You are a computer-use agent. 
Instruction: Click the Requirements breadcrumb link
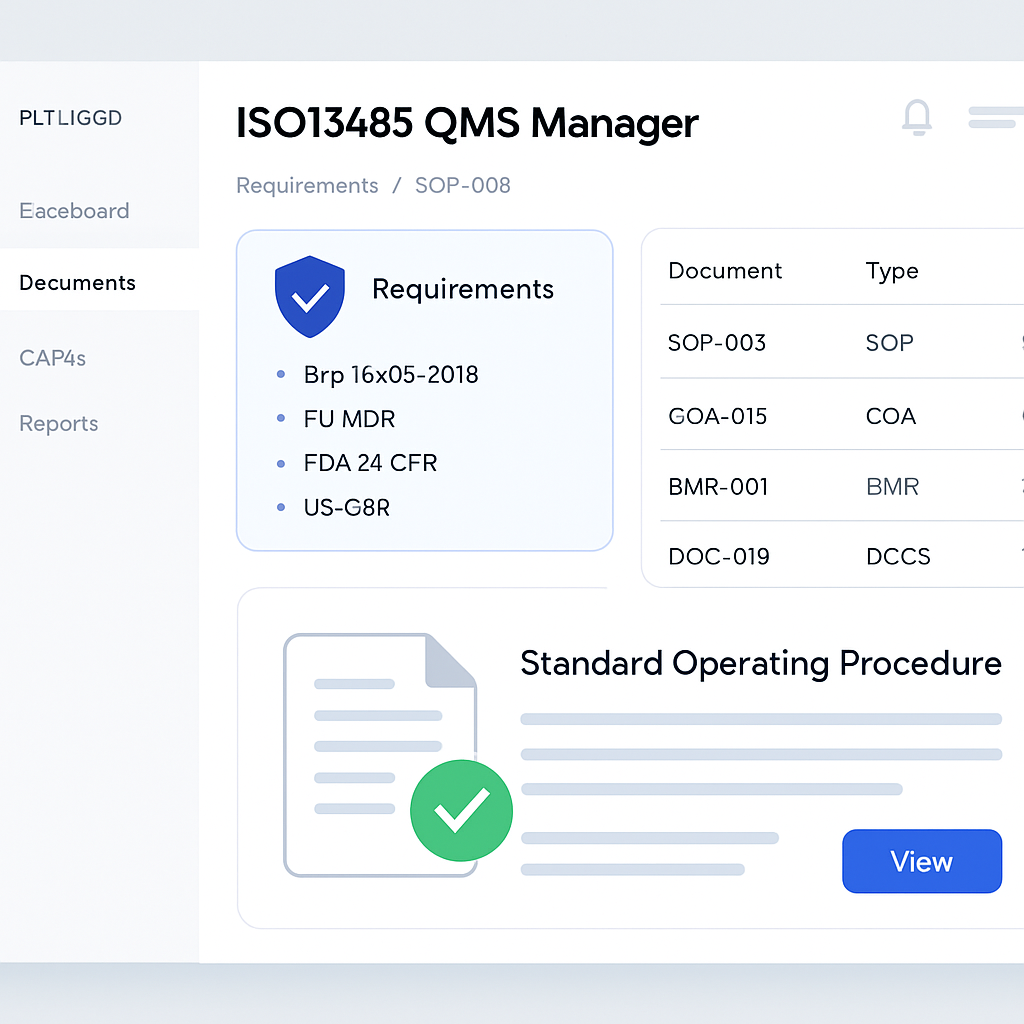pyautogui.click(x=307, y=185)
